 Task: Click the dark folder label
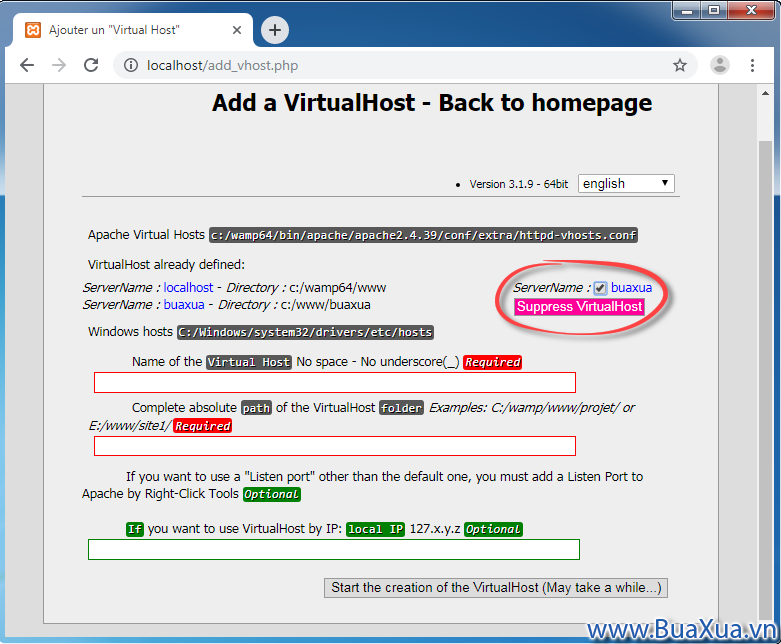tap(401, 408)
